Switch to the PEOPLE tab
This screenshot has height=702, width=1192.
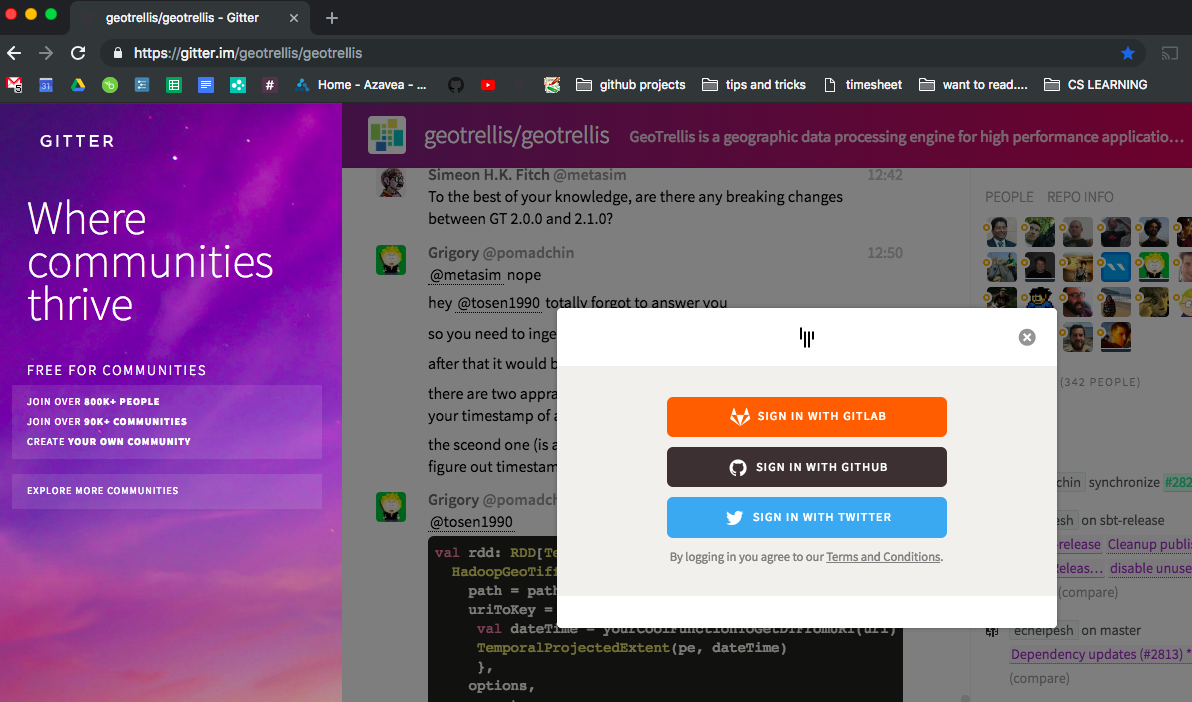tap(1009, 197)
